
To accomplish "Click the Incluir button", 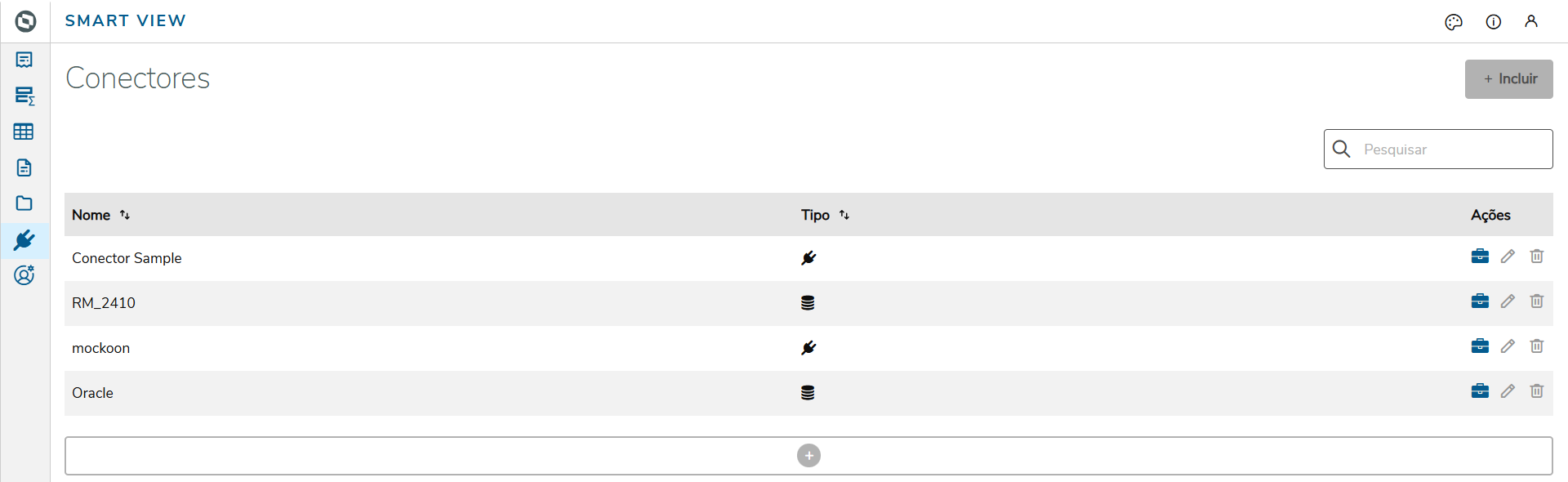I will point(1508,79).
